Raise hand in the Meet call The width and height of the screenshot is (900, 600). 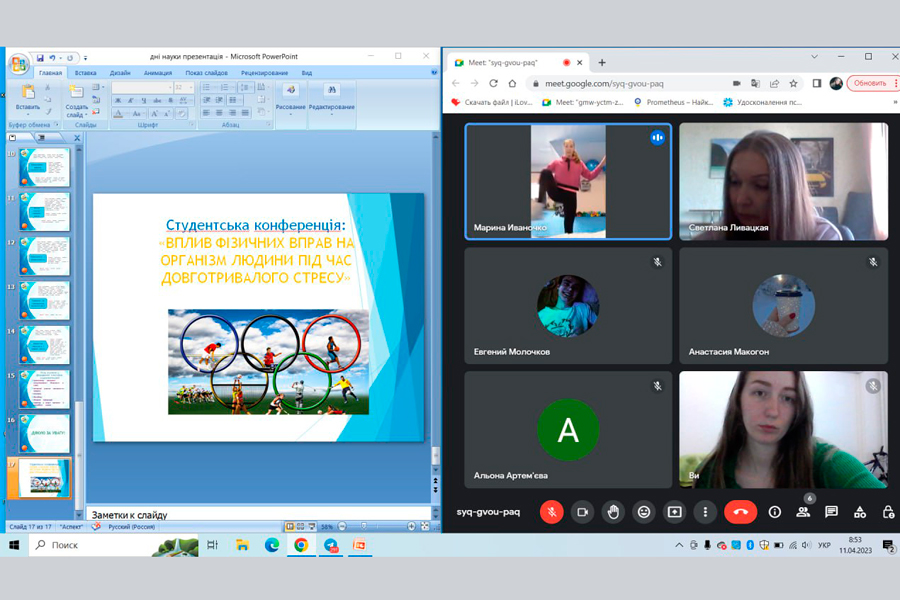point(613,512)
